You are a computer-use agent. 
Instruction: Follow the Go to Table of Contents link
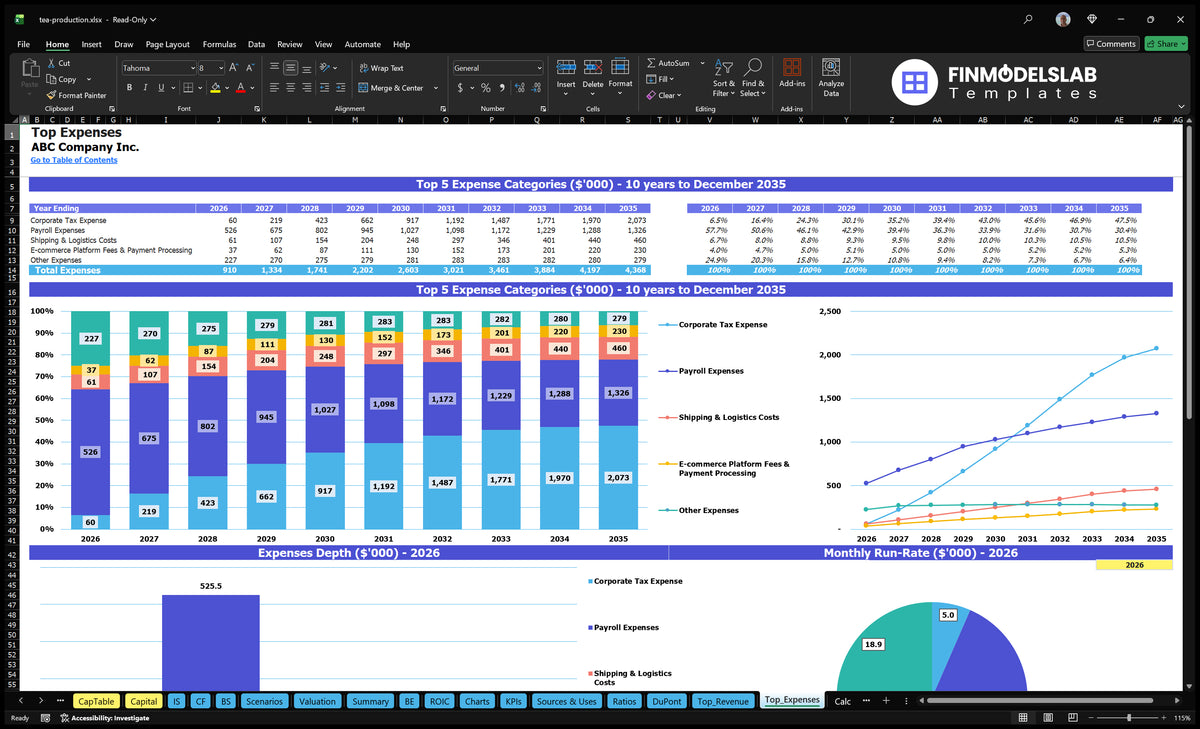coord(74,160)
